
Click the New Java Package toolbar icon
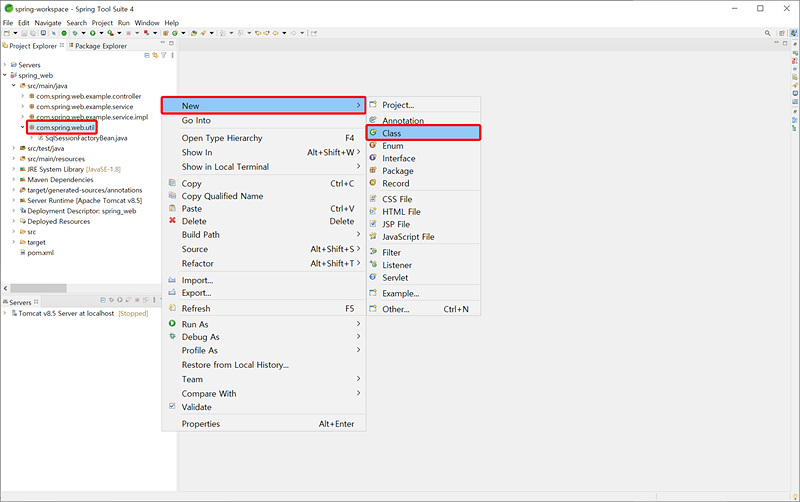click(x=165, y=33)
